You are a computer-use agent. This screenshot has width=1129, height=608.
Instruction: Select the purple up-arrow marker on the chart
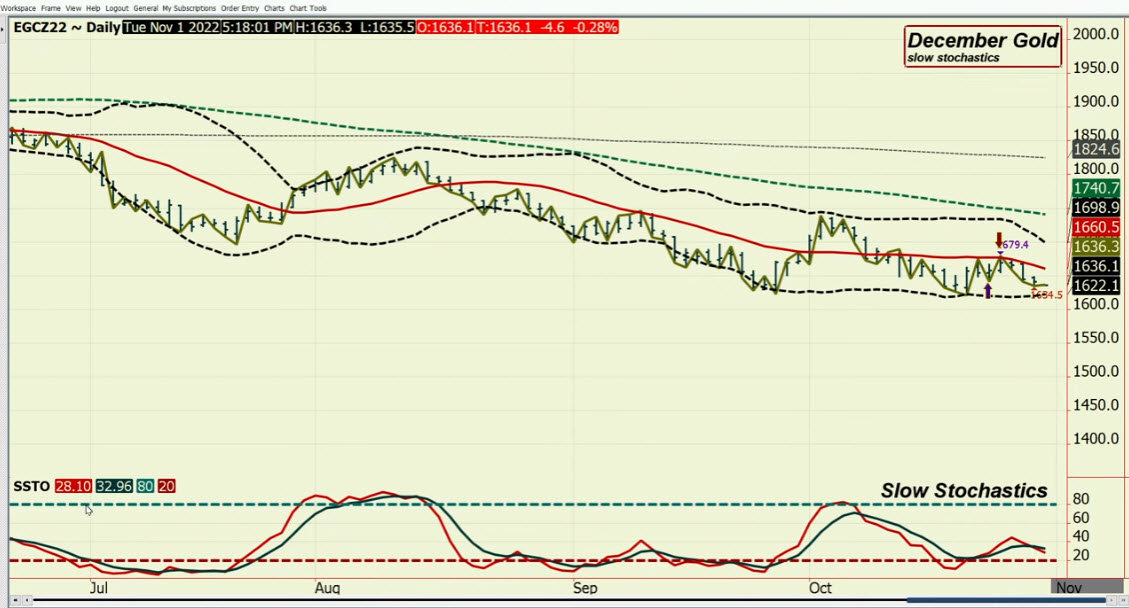pyautogui.click(x=988, y=291)
